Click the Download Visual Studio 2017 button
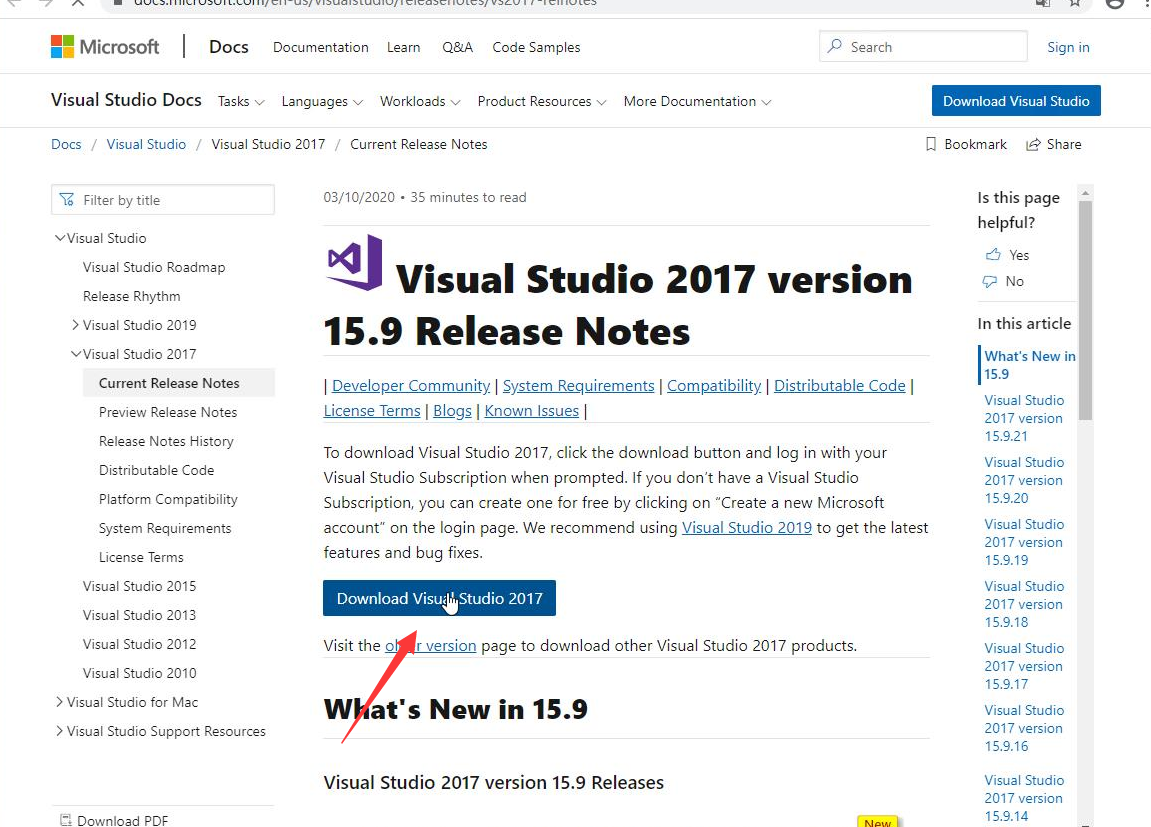Image resolution: width=1151 pixels, height=827 pixels. (439, 598)
